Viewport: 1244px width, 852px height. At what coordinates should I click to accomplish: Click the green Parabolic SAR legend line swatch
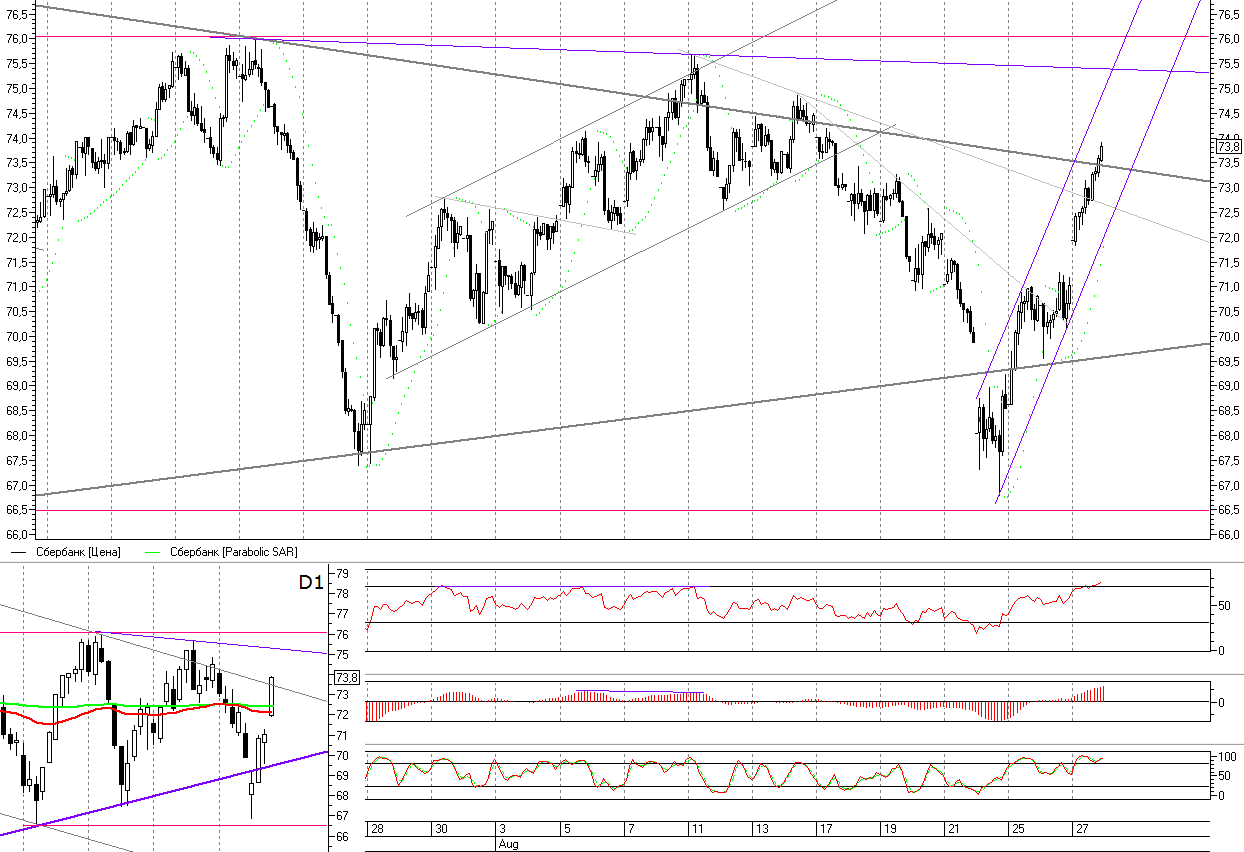point(153,552)
